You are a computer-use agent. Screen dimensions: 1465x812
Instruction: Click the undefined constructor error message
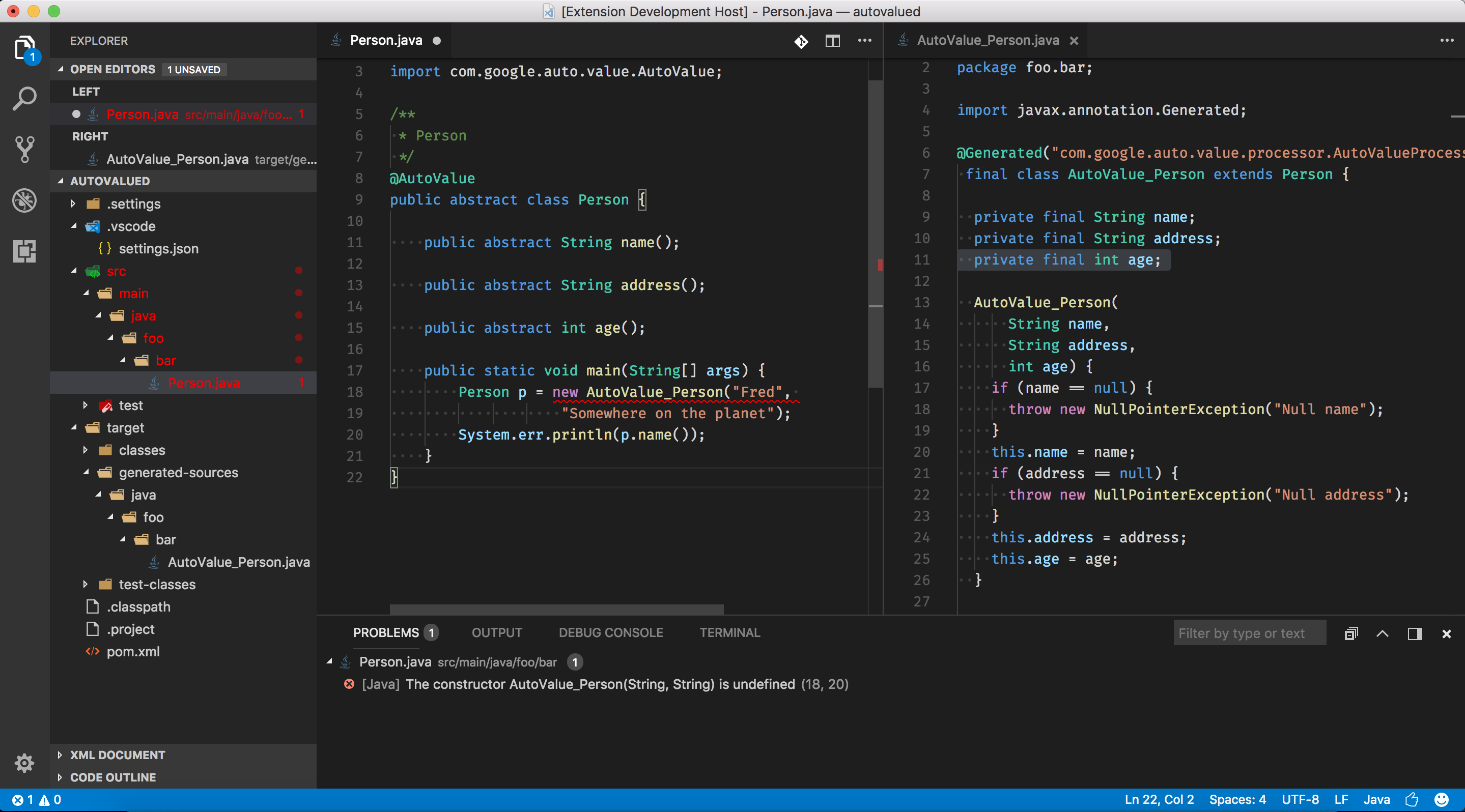[x=600, y=684]
